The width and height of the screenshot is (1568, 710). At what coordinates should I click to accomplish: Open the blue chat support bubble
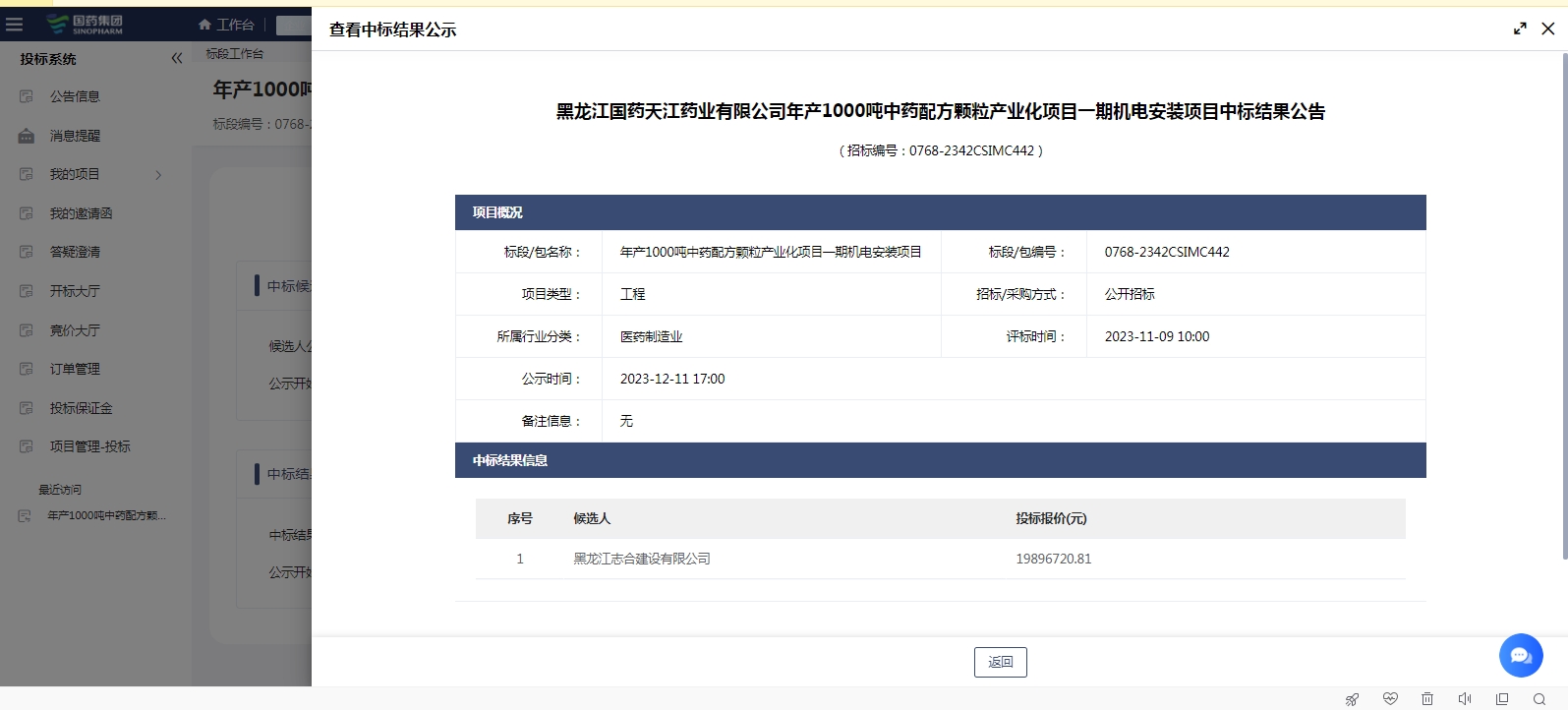pyautogui.click(x=1521, y=655)
